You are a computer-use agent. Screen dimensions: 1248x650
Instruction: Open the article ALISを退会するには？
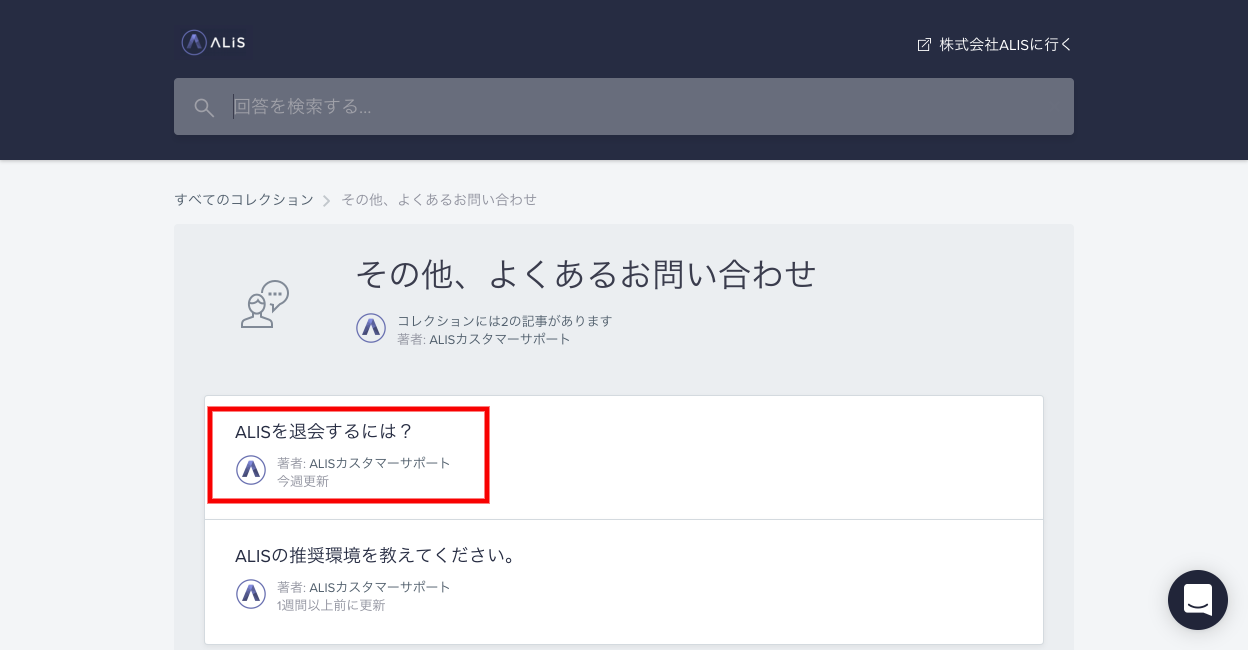324,432
